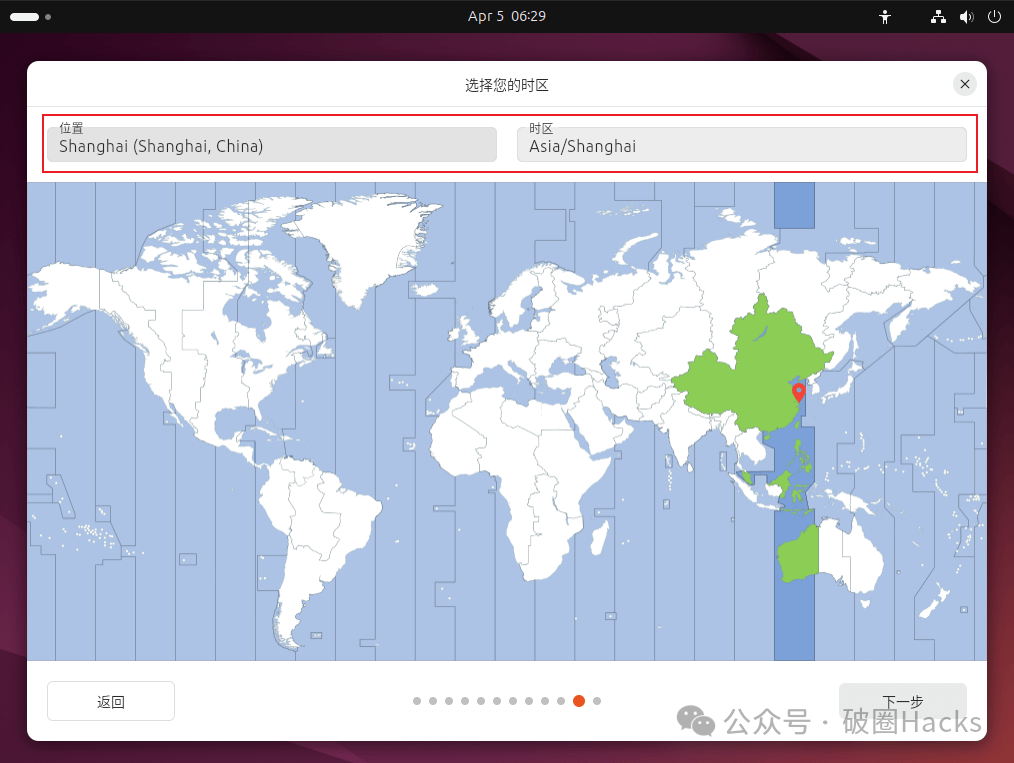Click the 返回 back button

[111, 701]
